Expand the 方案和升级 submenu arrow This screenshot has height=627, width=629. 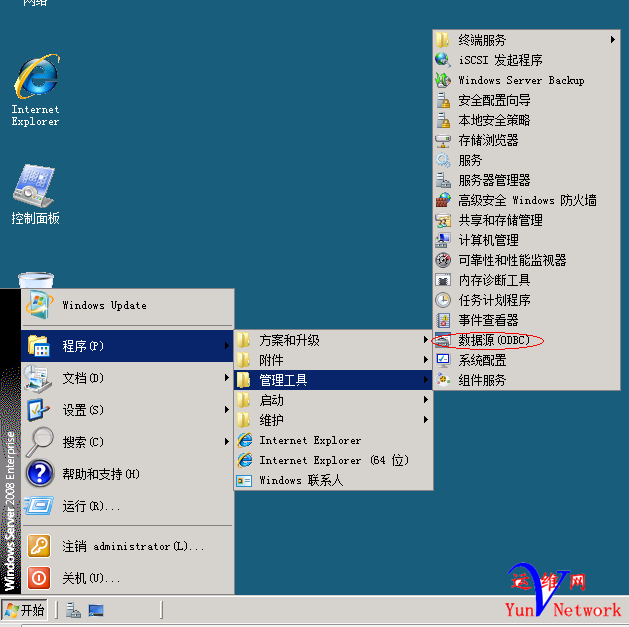tap(425, 339)
